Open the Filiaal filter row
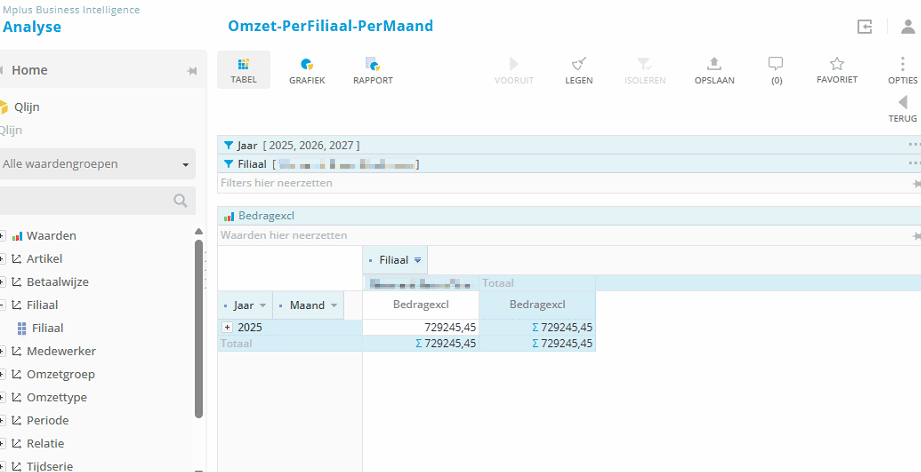 pos(569,164)
